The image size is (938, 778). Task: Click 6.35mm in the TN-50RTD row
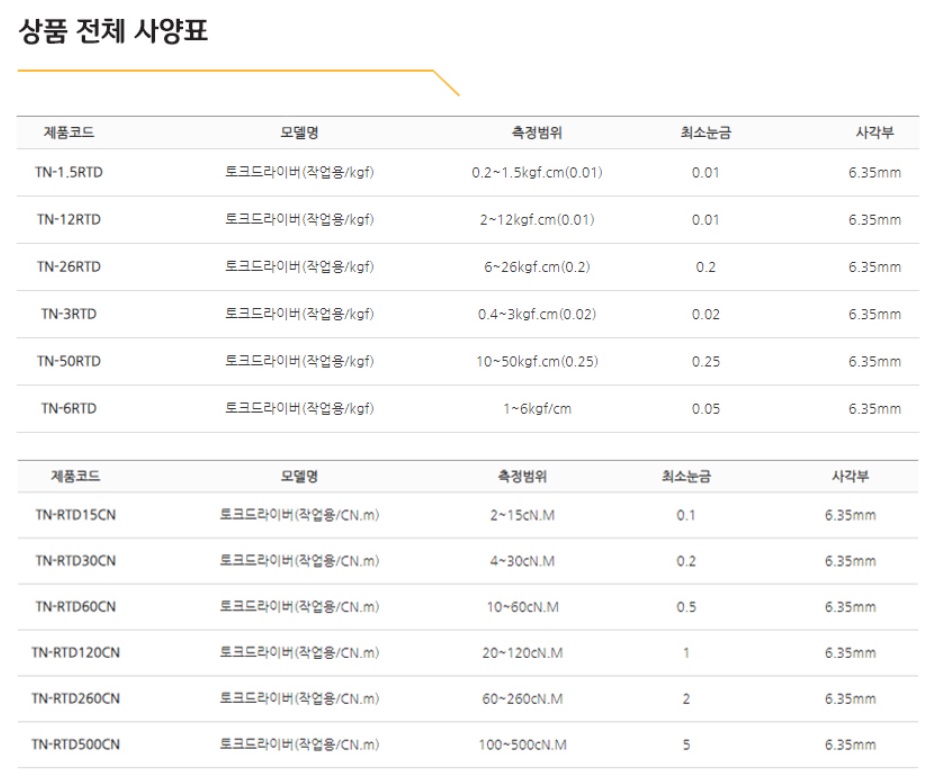pyautogui.click(x=874, y=362)
